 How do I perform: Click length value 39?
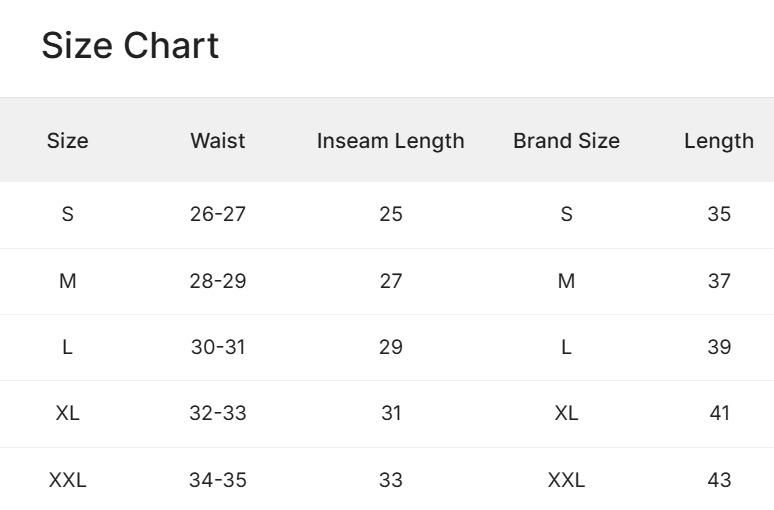click(719, 347)
